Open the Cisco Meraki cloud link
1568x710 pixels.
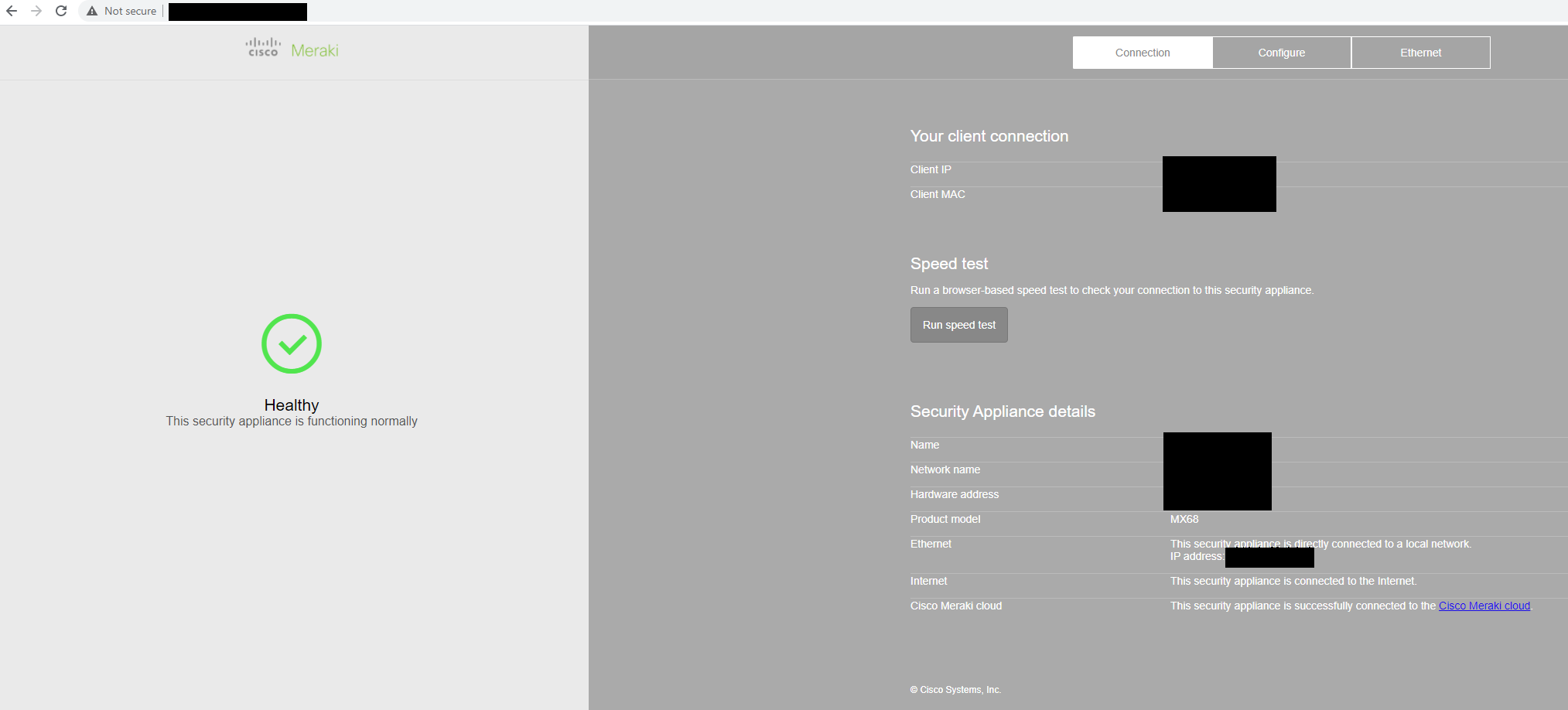[x=1484, y=606]
